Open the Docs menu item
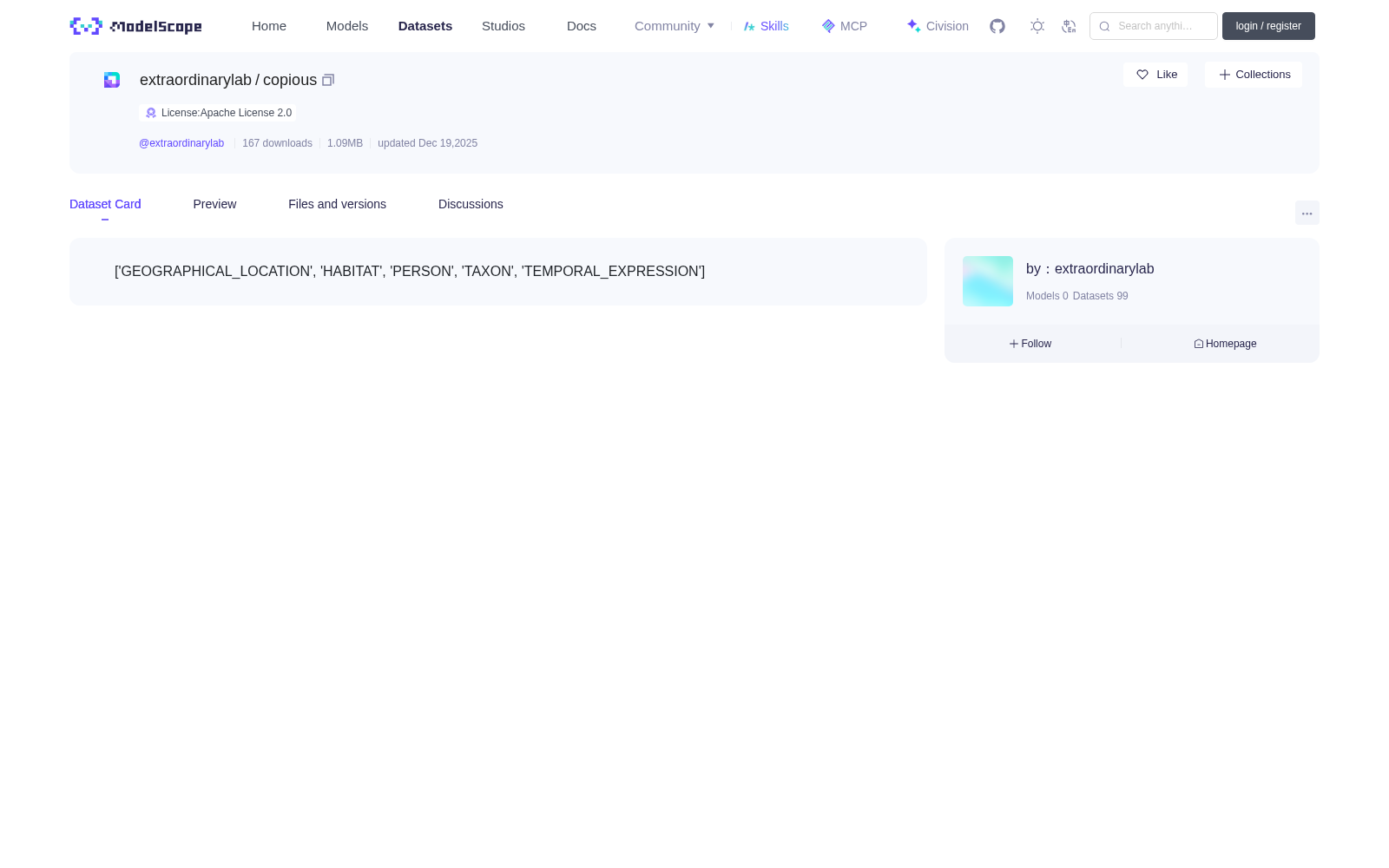1389x868 pixels. coord(582,26)
